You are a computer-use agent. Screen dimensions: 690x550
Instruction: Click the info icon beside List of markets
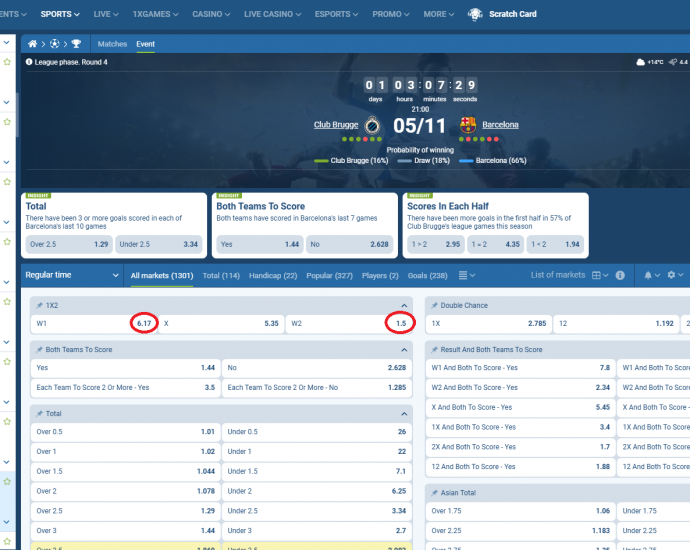click(x=620, y=275)
